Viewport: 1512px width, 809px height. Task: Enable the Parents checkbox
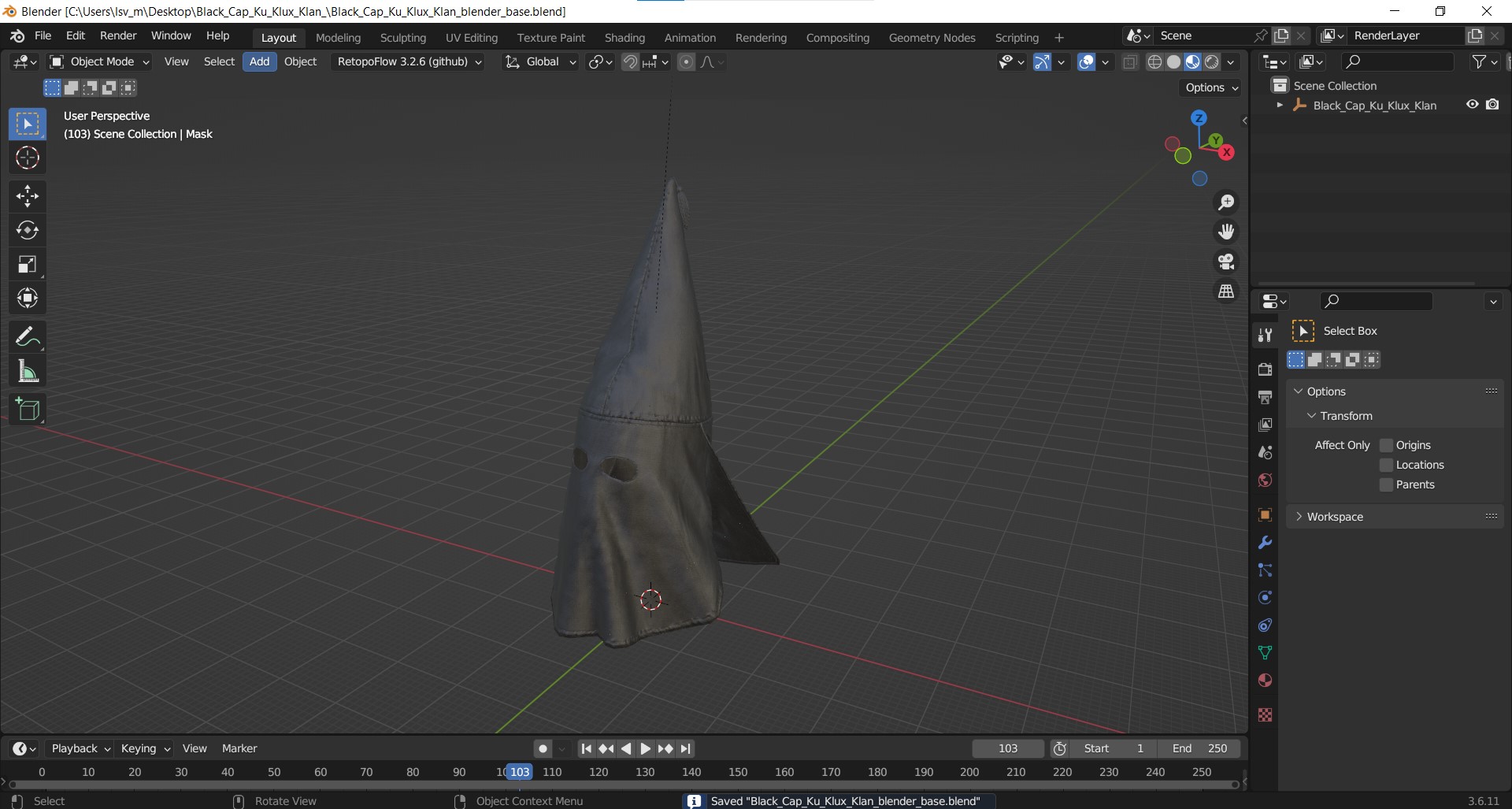click(1387, 484)
